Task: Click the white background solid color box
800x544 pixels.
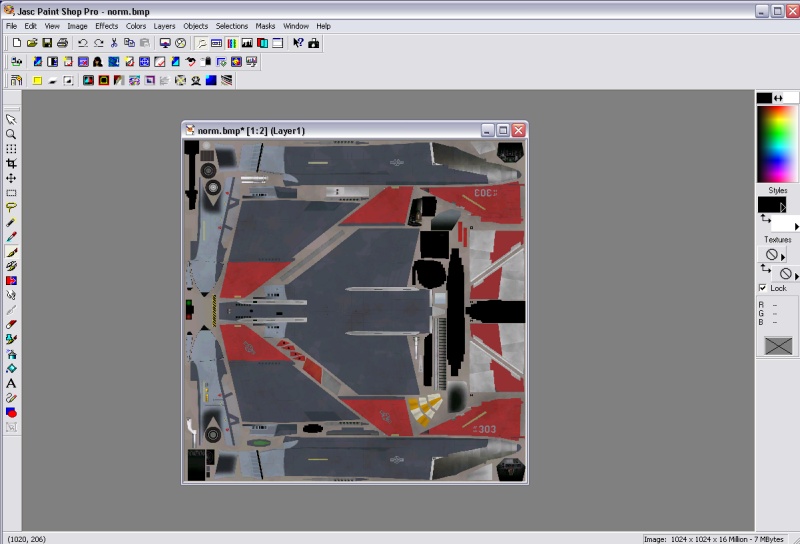Action: [791, 98]
